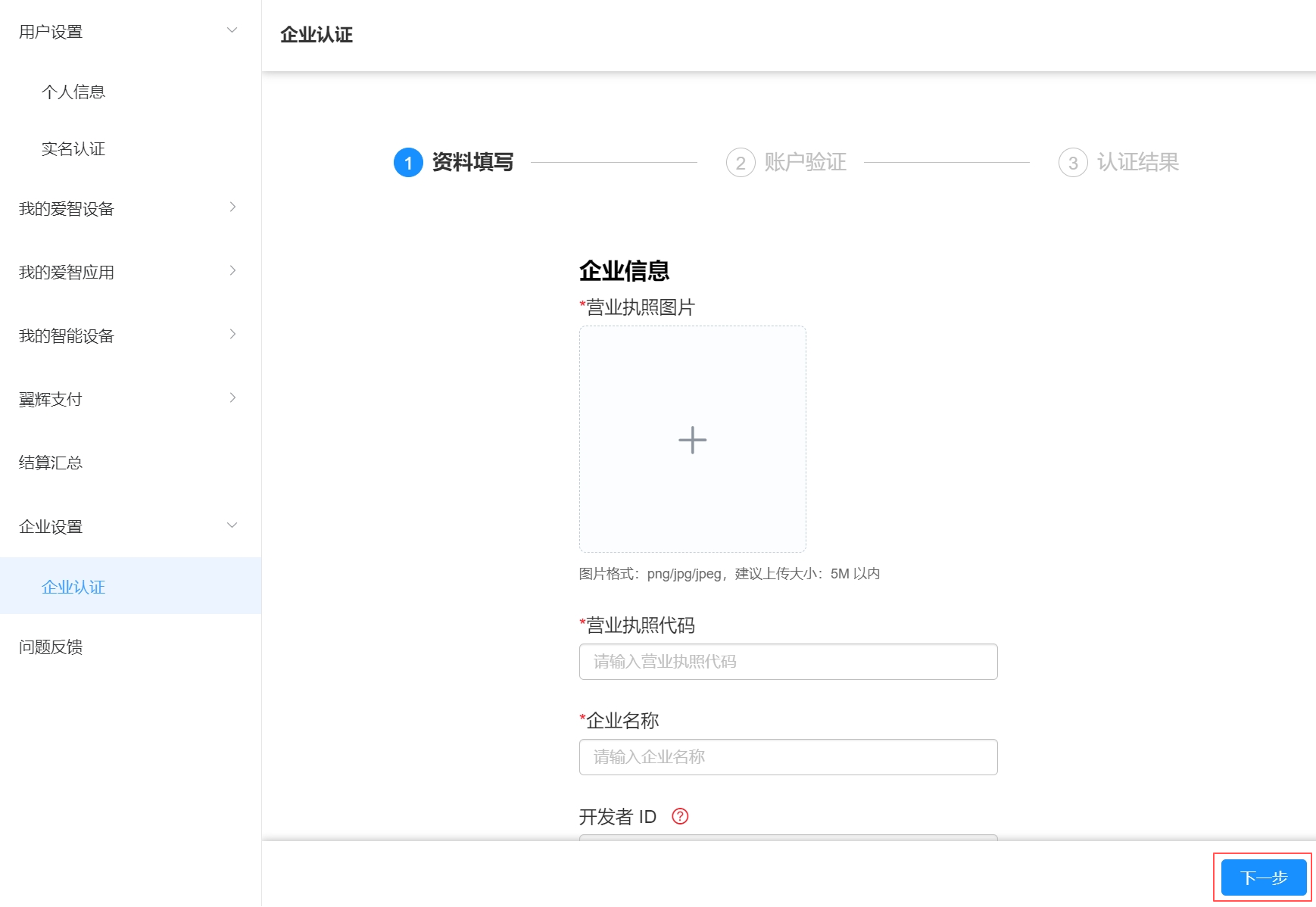Open the 结算汇总 page

click(x=51, y=463)
